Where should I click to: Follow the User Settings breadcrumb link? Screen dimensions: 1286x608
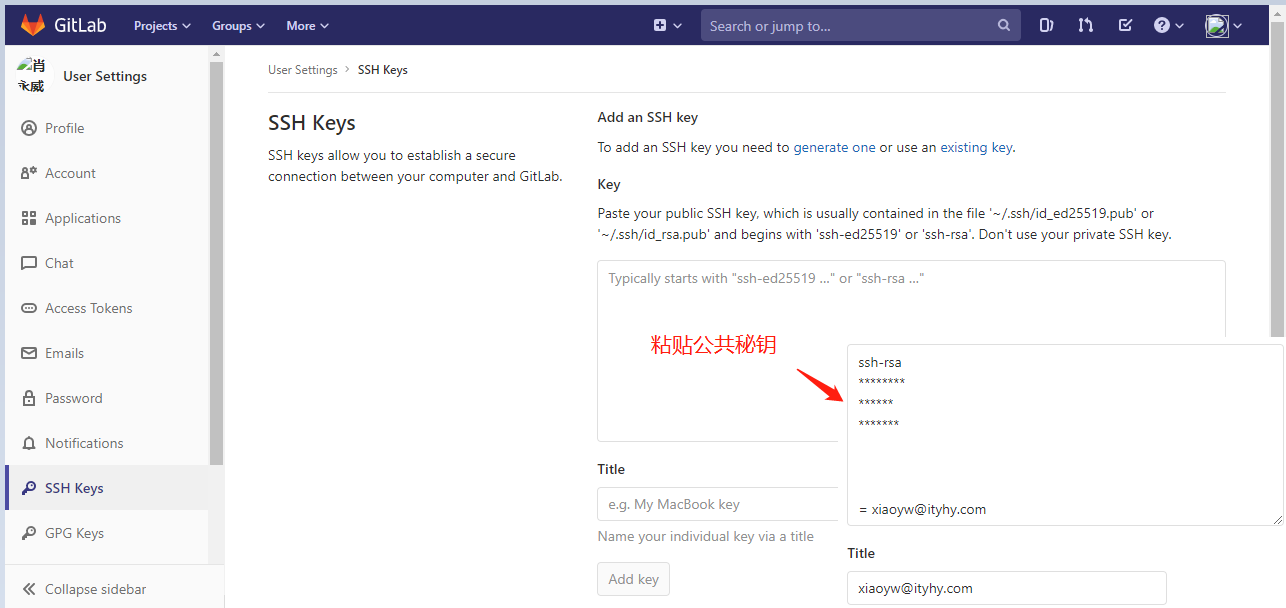click(x=302, y=69)
